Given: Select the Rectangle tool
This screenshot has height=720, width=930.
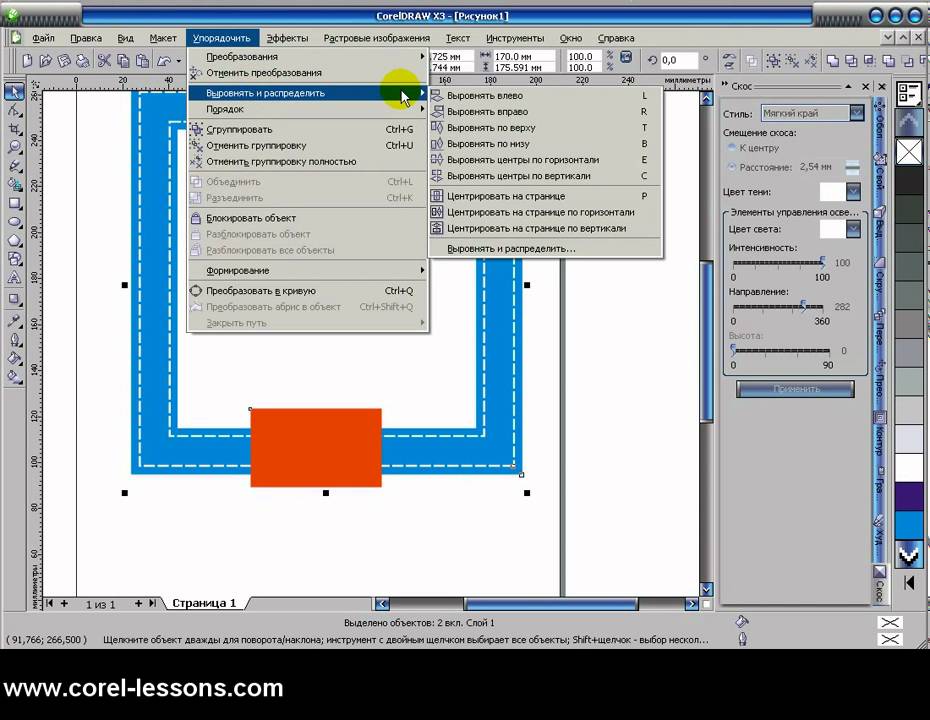Looking at the screenshot, I should 14,203.
